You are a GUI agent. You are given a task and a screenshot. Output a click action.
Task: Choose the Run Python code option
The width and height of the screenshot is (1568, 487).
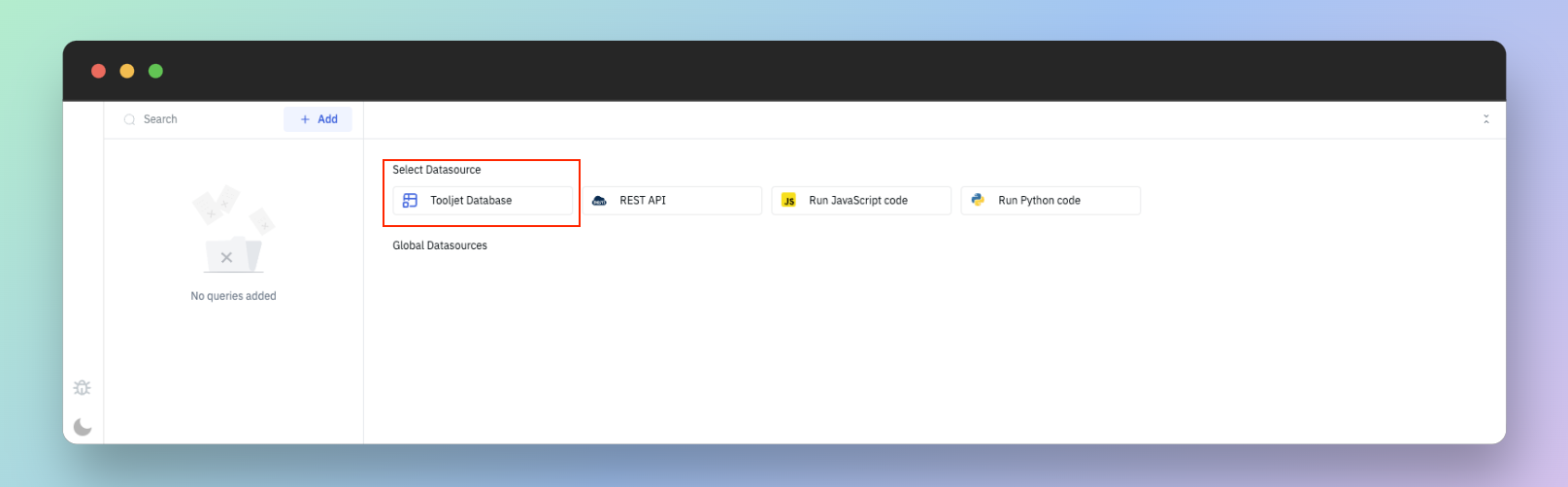point(1051,201)
